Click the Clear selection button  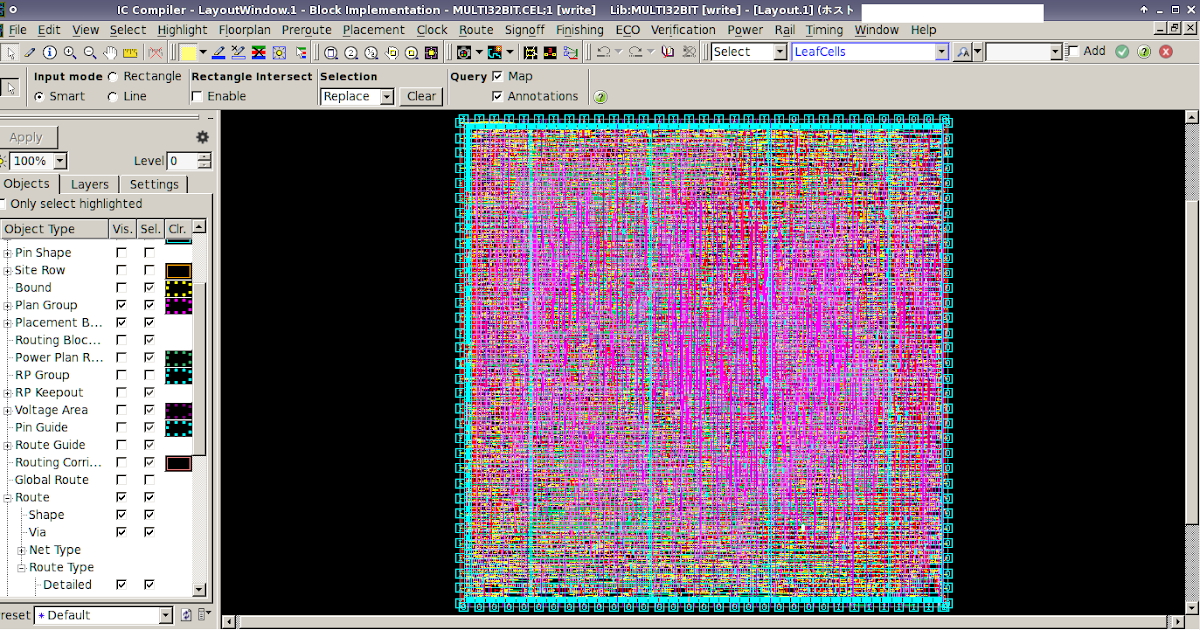click(x=420, y=96)
